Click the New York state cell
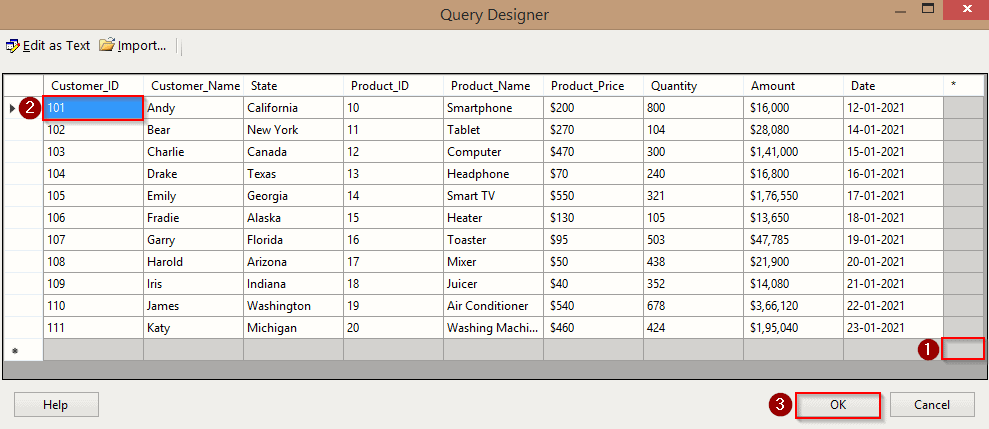The image size is (989, 429). tap(293, 130)
